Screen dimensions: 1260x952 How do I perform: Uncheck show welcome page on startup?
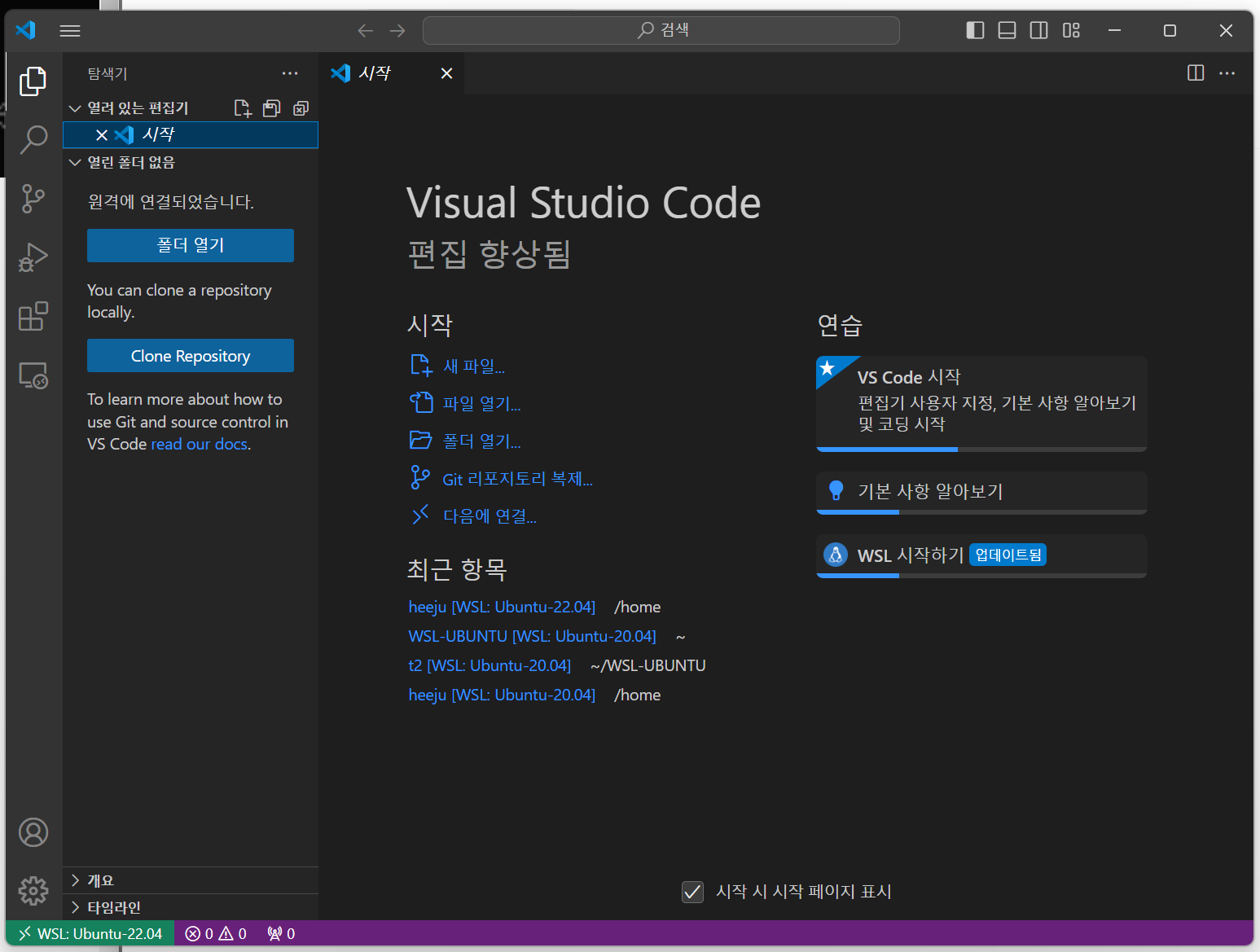click(x=693, y=892)
